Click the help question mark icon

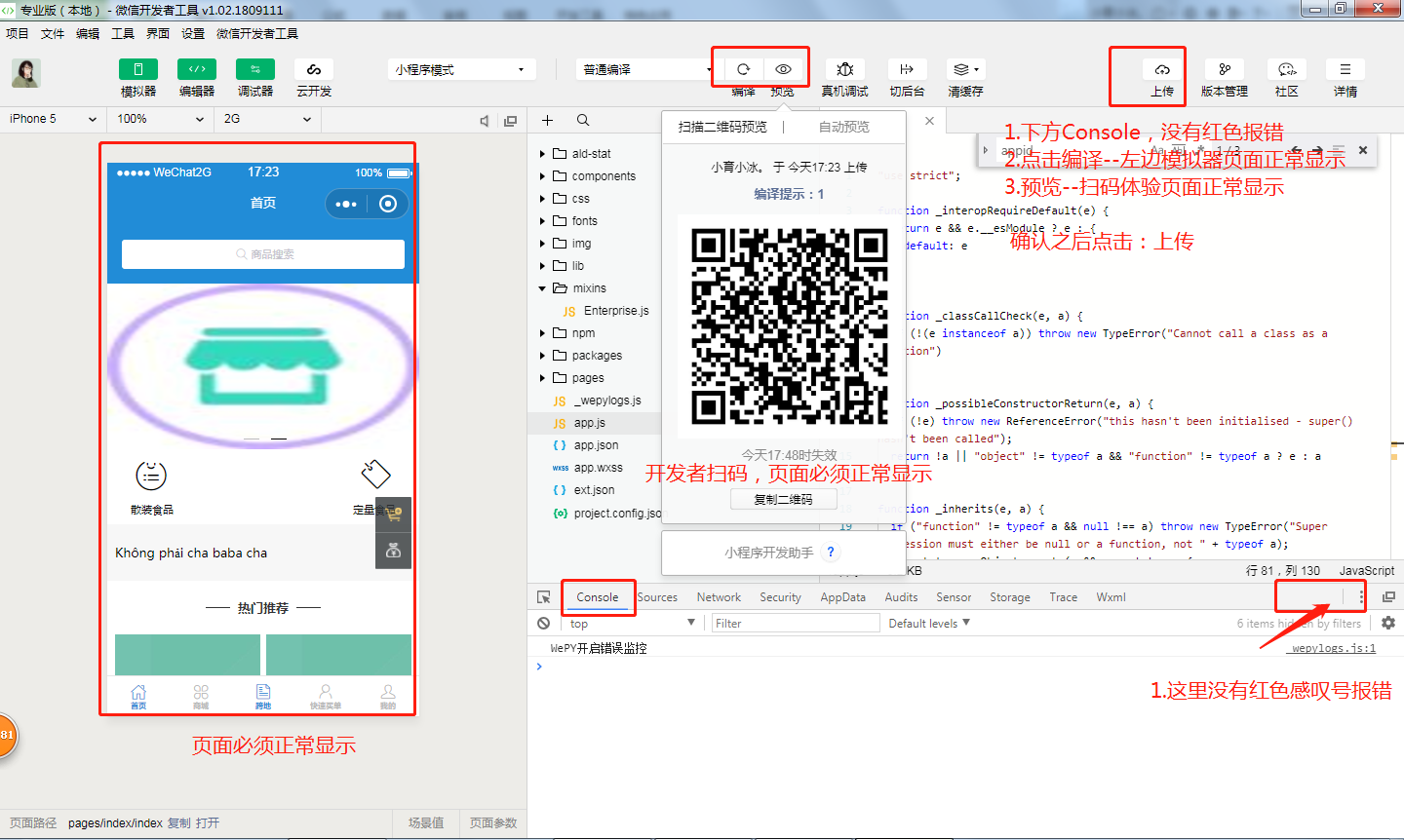pos(831,552)
